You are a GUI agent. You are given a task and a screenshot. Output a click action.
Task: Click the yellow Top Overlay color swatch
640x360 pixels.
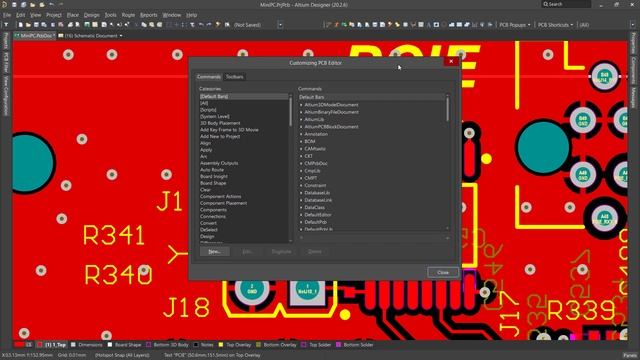[221, 345]
